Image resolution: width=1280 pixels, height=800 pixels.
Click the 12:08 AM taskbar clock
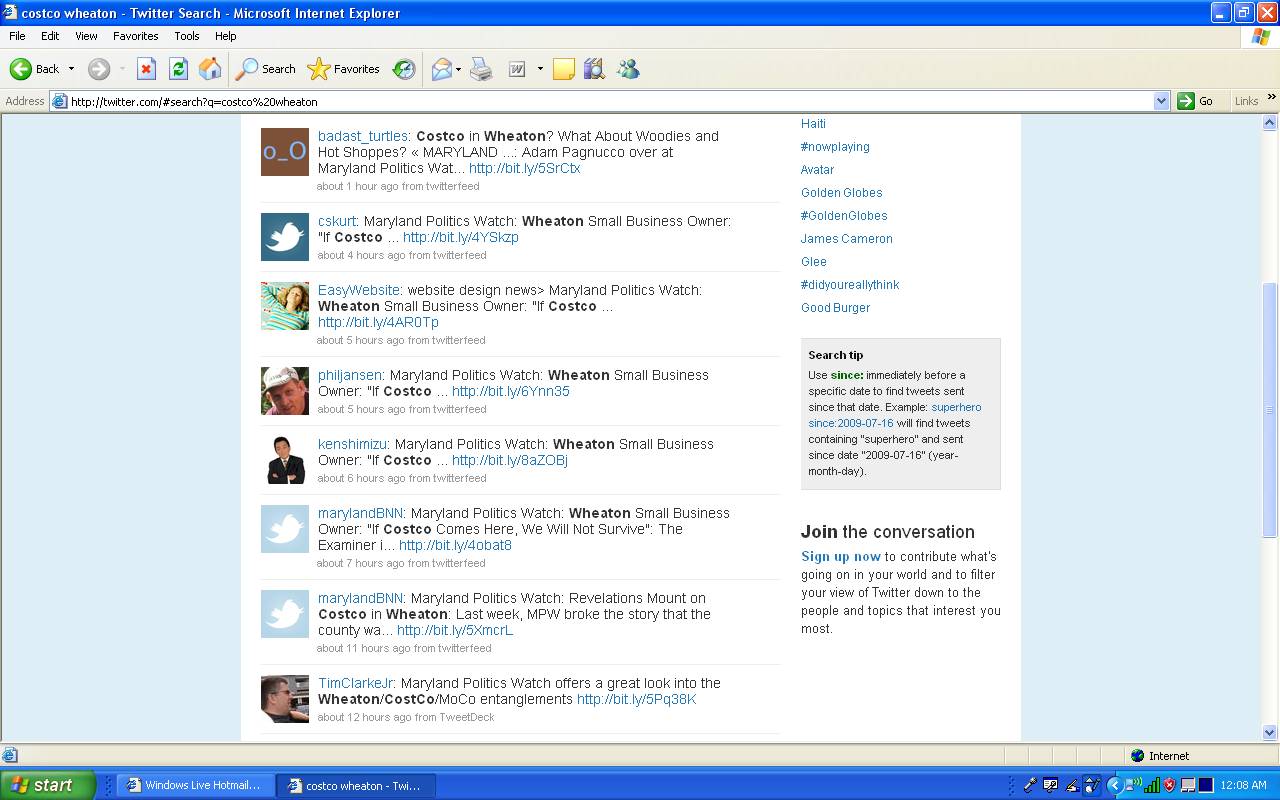click(x=1243, y=785)
